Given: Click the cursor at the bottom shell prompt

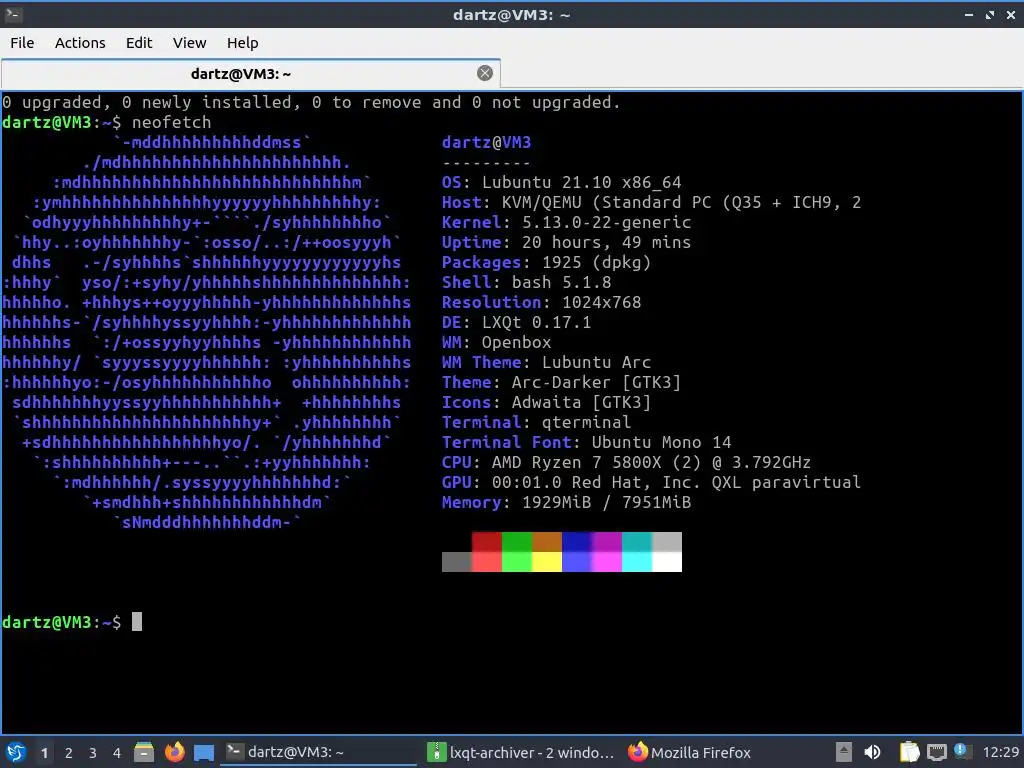Looking at the screenshot, I should click(137, 622).
